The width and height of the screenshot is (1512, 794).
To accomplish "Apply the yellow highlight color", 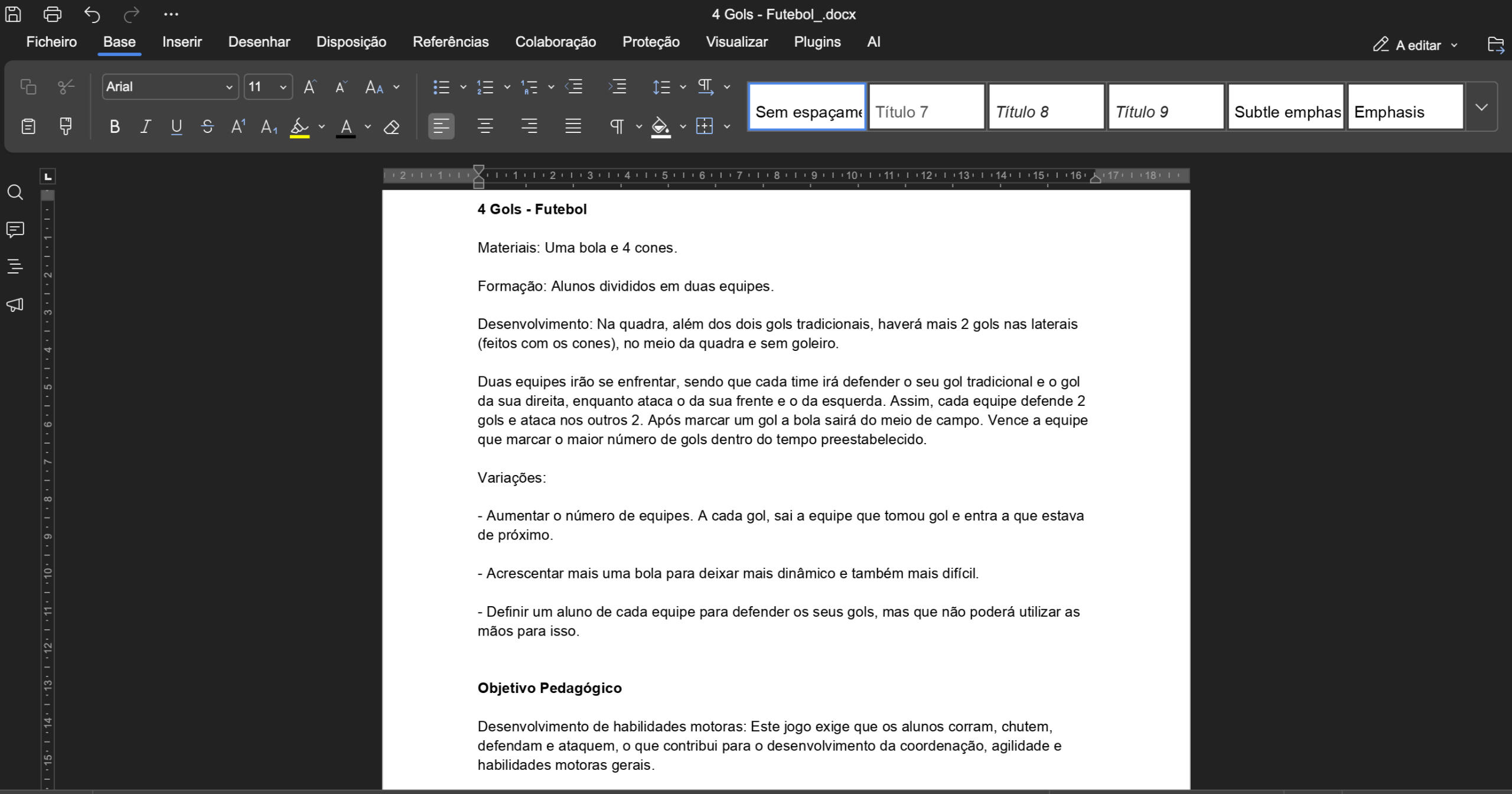I will click(x=299, y=127).
